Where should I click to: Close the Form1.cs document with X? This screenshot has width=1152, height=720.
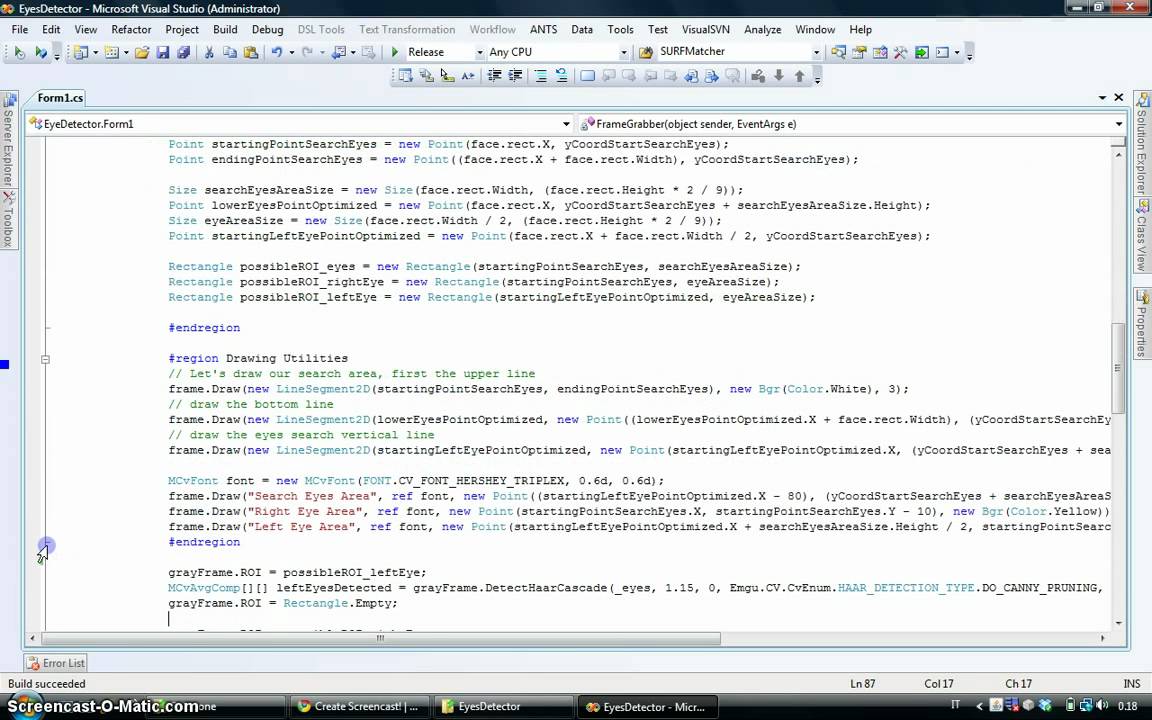pyautogui.click(x=1118, y=97)
